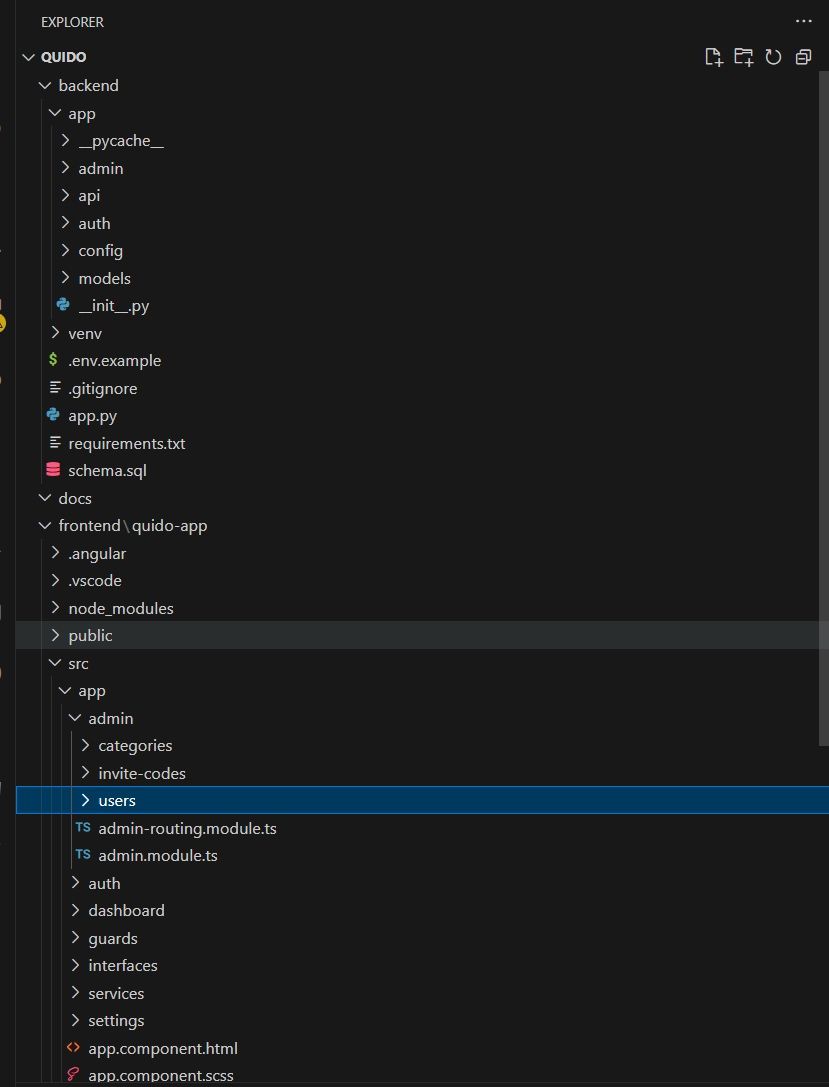The width and height of the screenshot is (829, 1087).
Task: Open the Explorer views menu with the ellipsis
Action: click(x=803, y=21)
